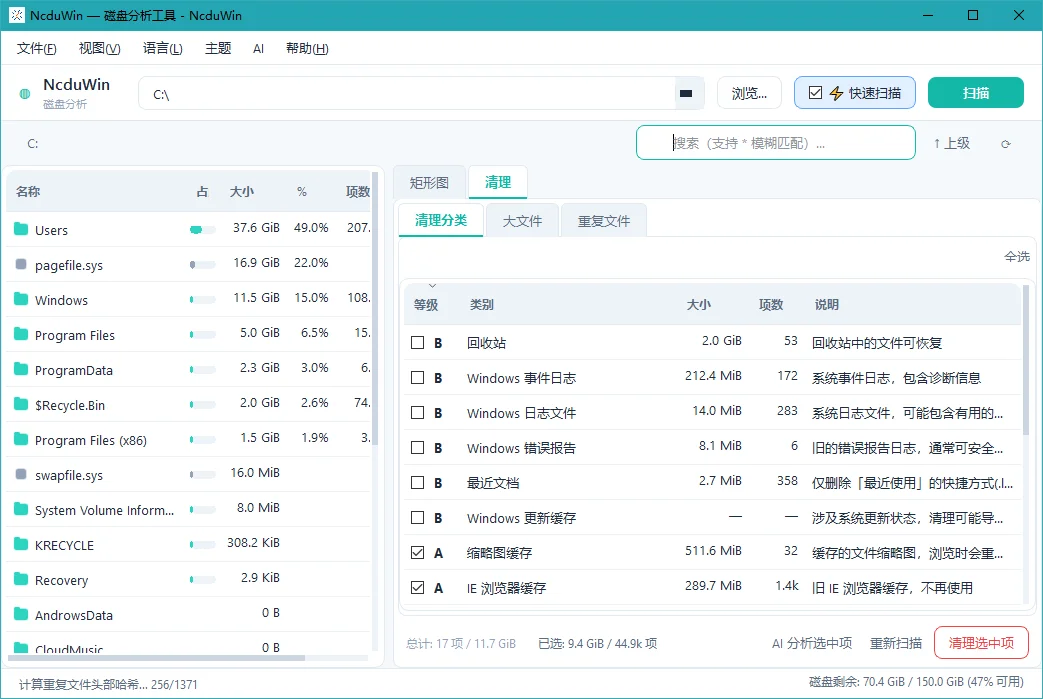Check the Windows 更新缓存 checkbox

pos(418,517)
